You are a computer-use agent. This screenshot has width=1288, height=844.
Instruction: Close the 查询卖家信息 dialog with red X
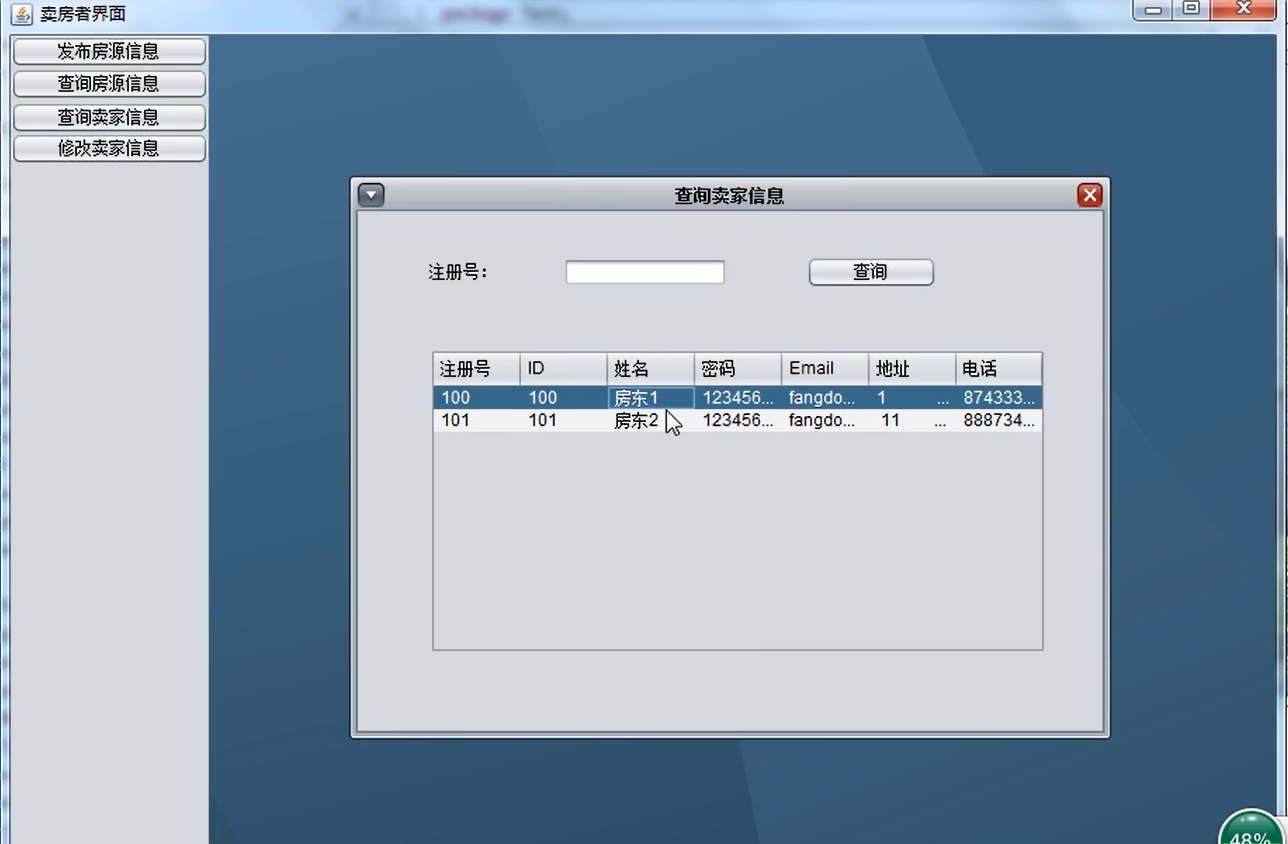[x=1089, y=195]
